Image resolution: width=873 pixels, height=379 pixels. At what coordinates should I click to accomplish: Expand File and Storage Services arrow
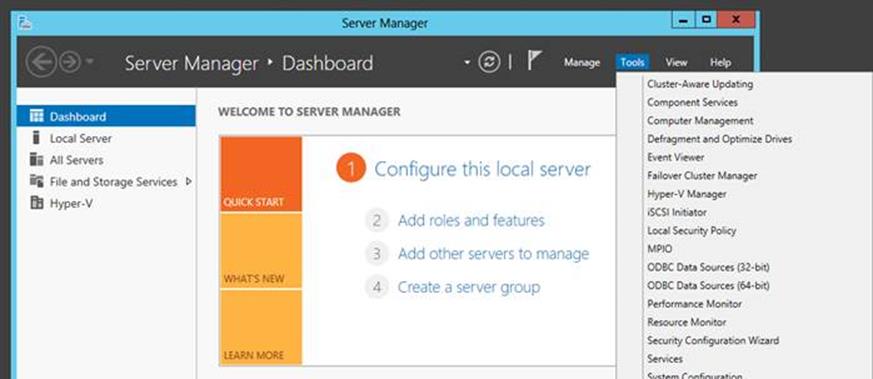(x=189, y=181)
